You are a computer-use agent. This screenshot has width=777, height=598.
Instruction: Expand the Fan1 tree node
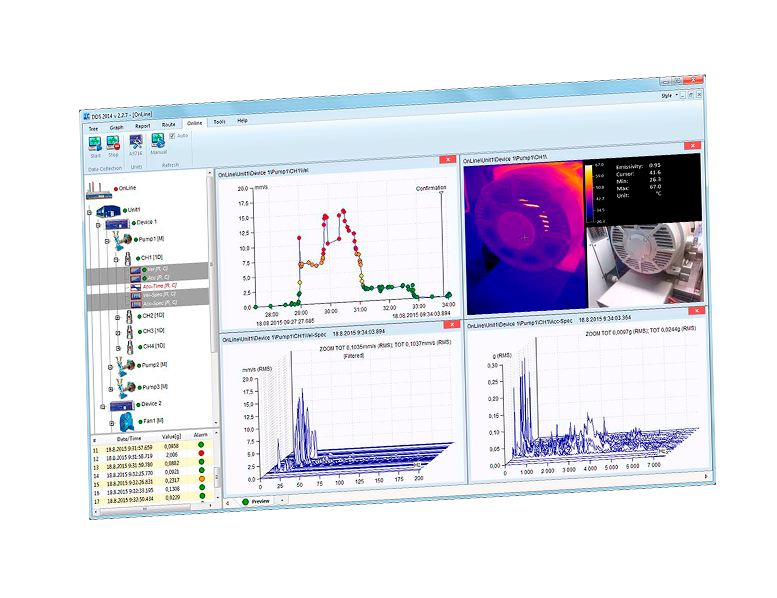coord(112,424)
